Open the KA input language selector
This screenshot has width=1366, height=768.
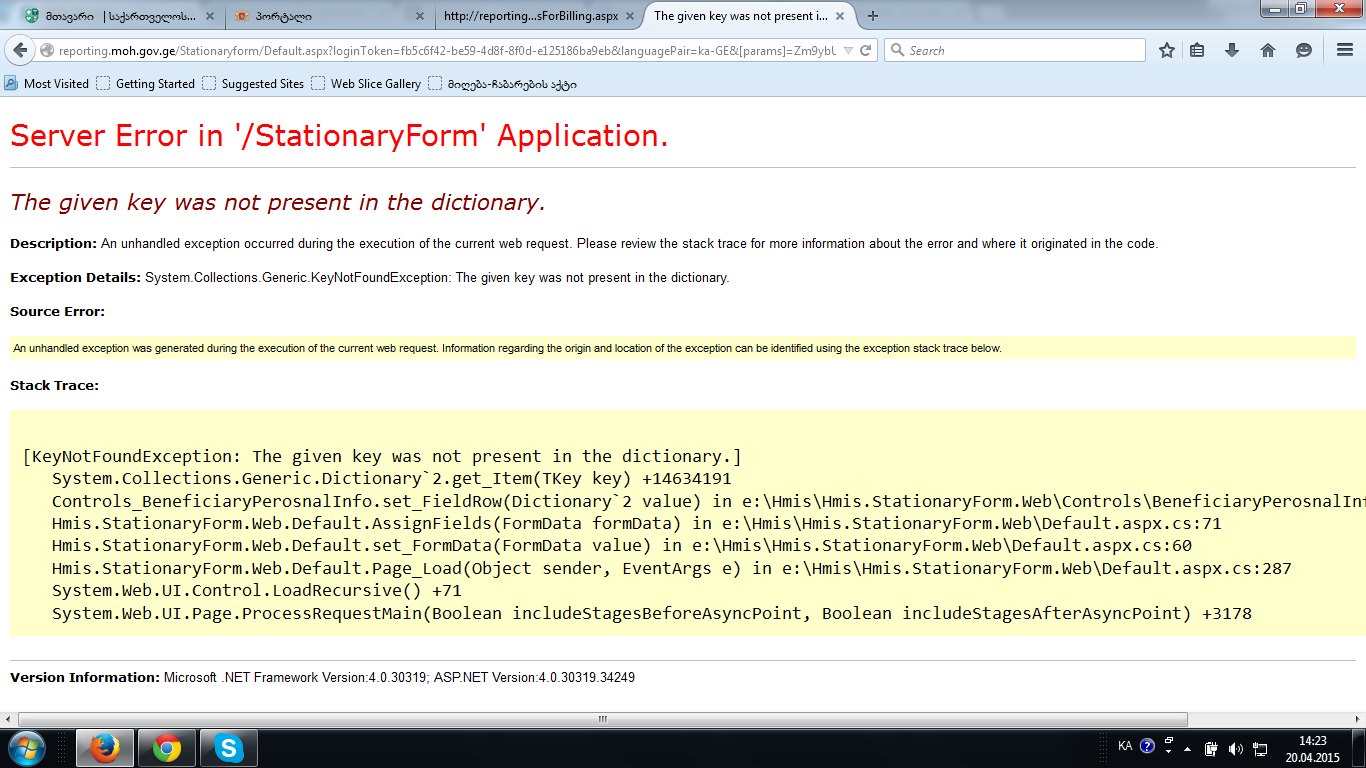coord(1125,746)
